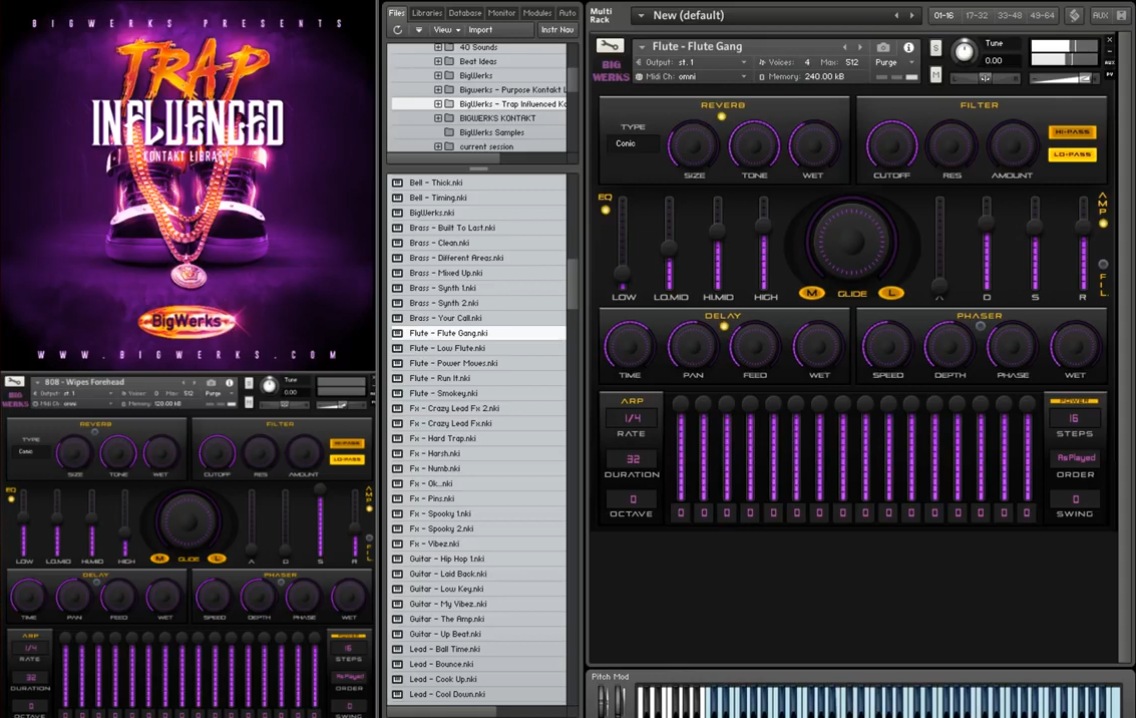This screenshot has height=718, width=1136.
Task: Load next instrument in Flute Gang header
Action: 860,47
